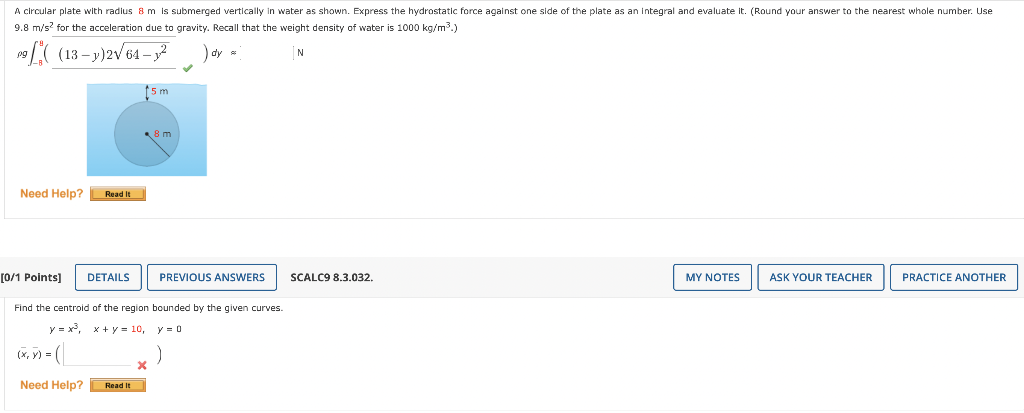Screen dimensions: 1024x413
Task: Choose PRACTICE ANOTHER version
Action: [954, 277]
